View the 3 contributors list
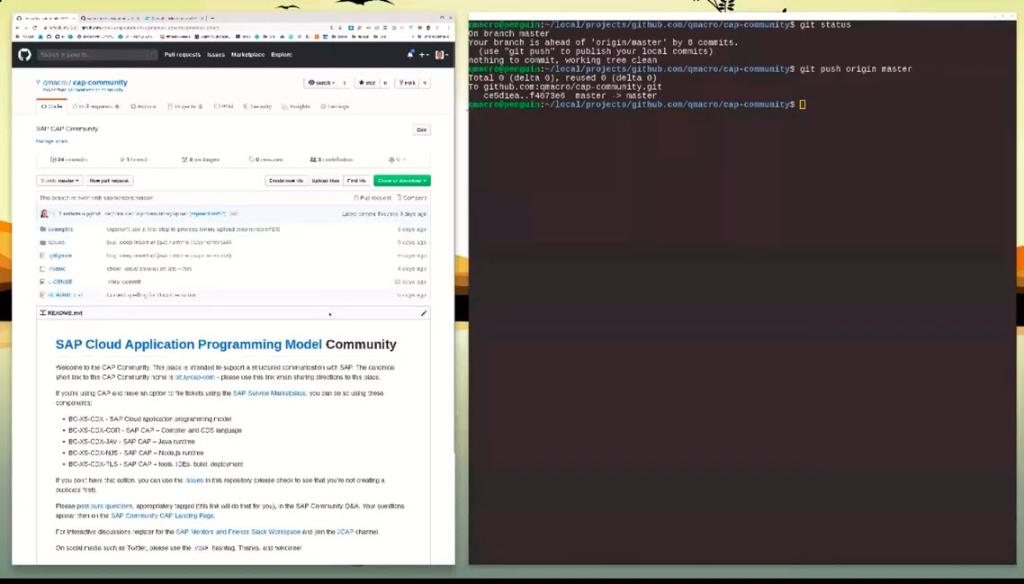 pyautogui.click(x=331, y=159)
